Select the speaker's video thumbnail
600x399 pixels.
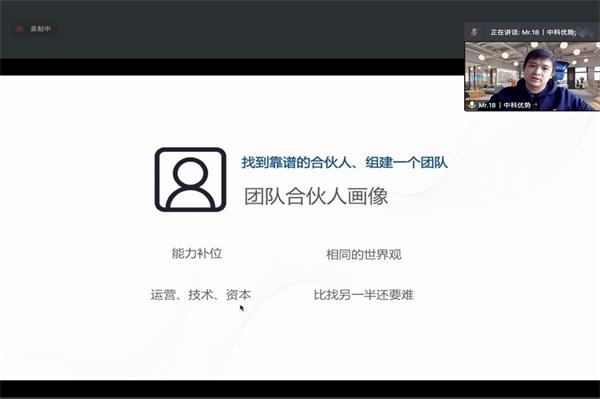click(x=532, y=76)
